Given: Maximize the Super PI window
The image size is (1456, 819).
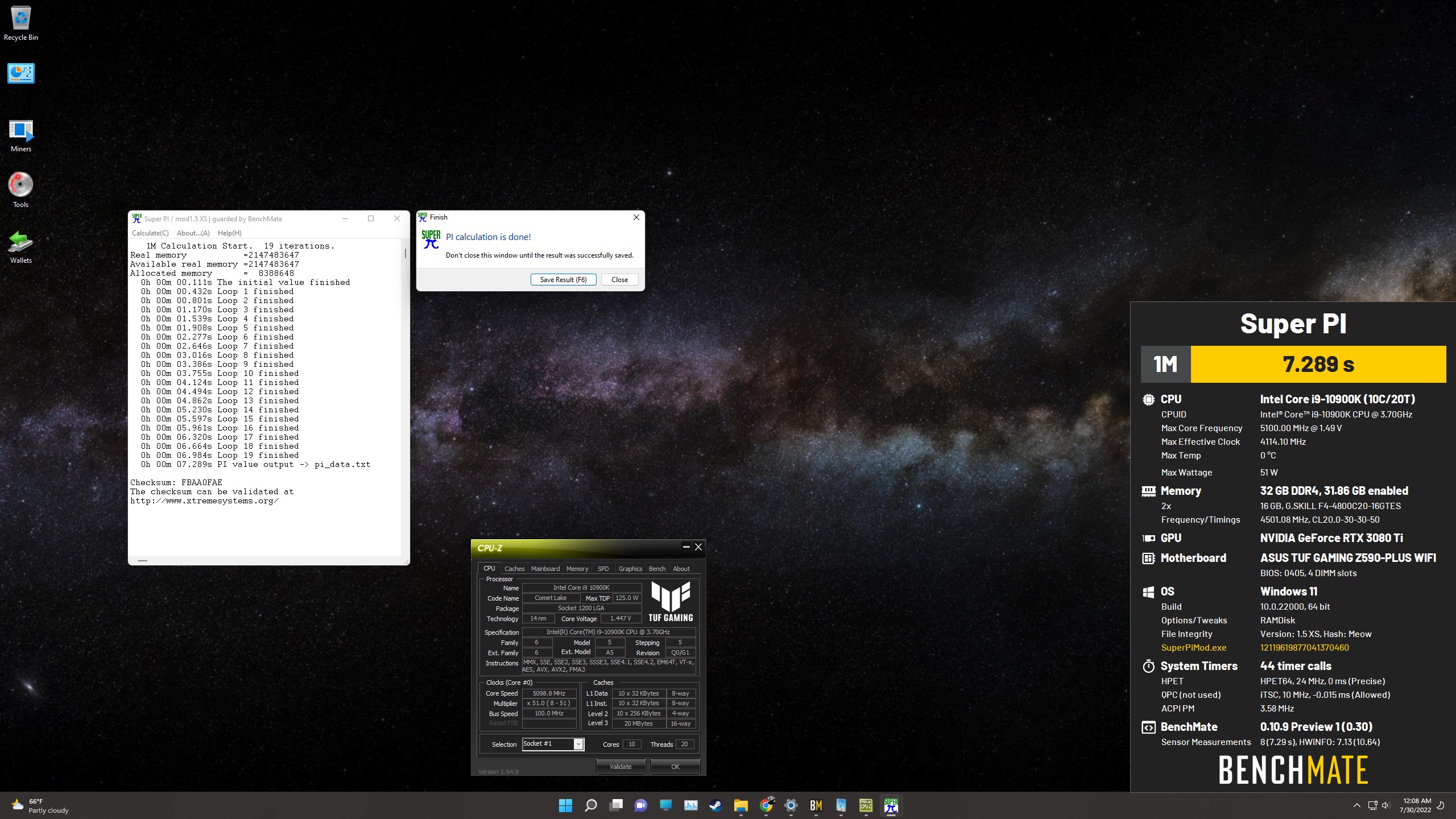Looking at the screenshot, I should click(x=371, y=218).
